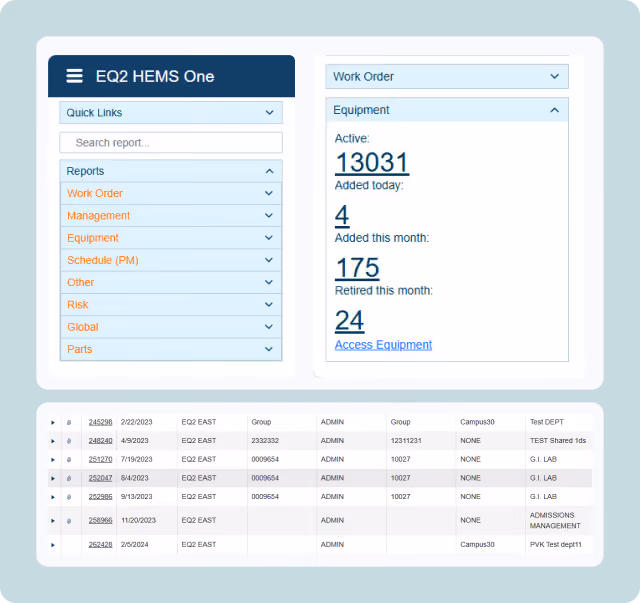The width and height of the screenshot is (640, 603).
Task: Click G.I. LAB in row 252986
Action: coord(543,497)
